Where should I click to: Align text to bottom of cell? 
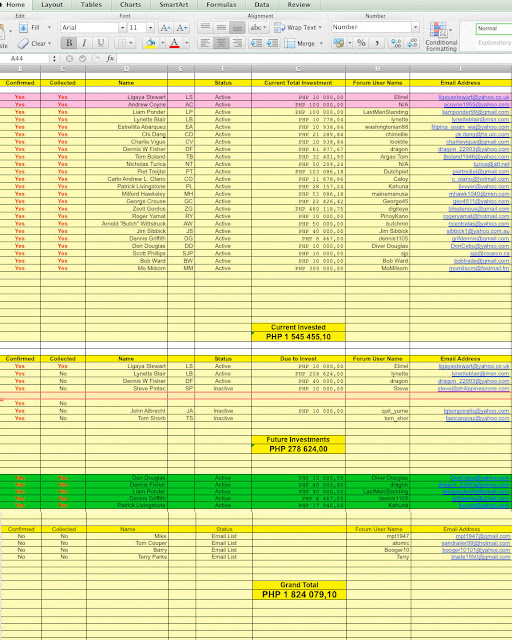(x=237, y=27)
